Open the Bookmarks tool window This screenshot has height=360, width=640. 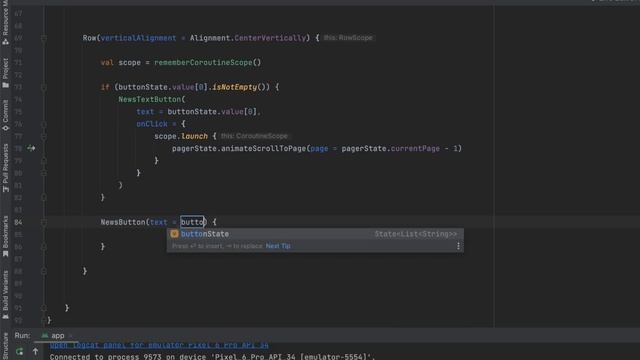tap(5, 237)
